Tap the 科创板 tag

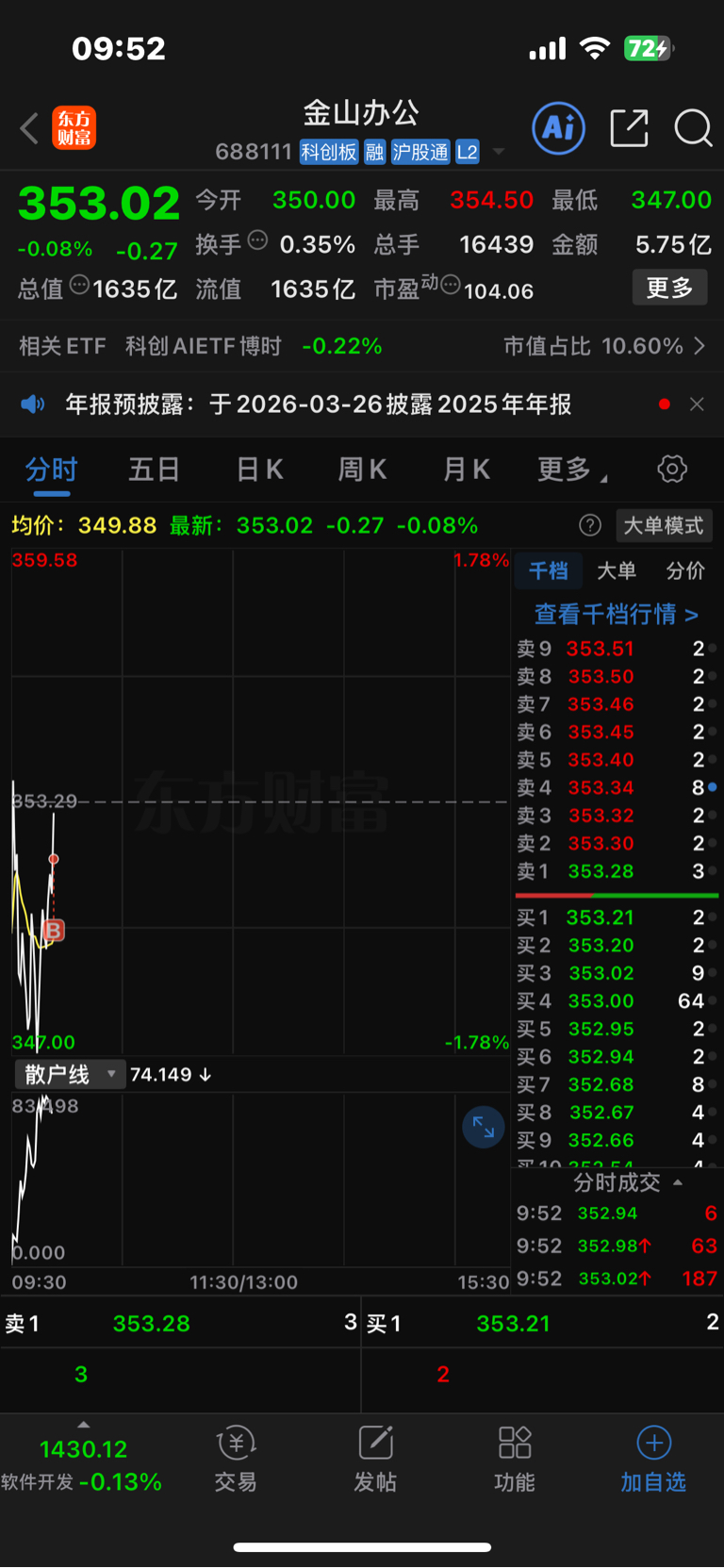(329, 152)
